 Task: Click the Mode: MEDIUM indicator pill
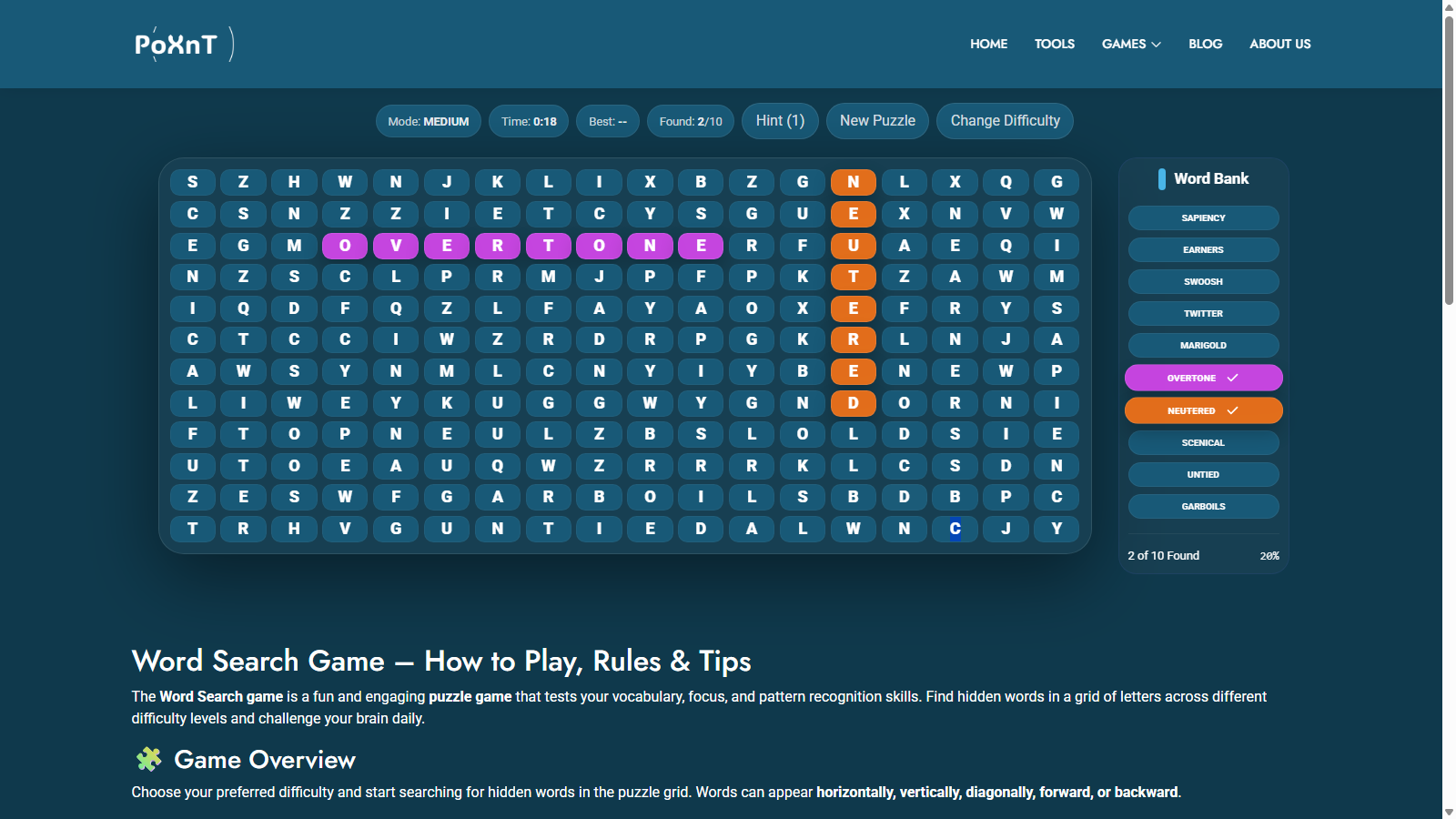(x=429, y=121)
